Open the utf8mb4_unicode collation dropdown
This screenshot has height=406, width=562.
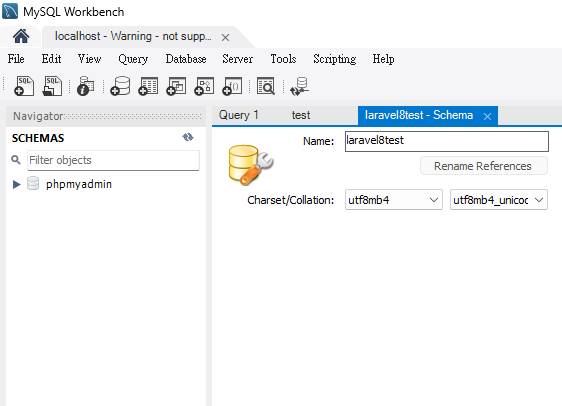tap(499, 200)
